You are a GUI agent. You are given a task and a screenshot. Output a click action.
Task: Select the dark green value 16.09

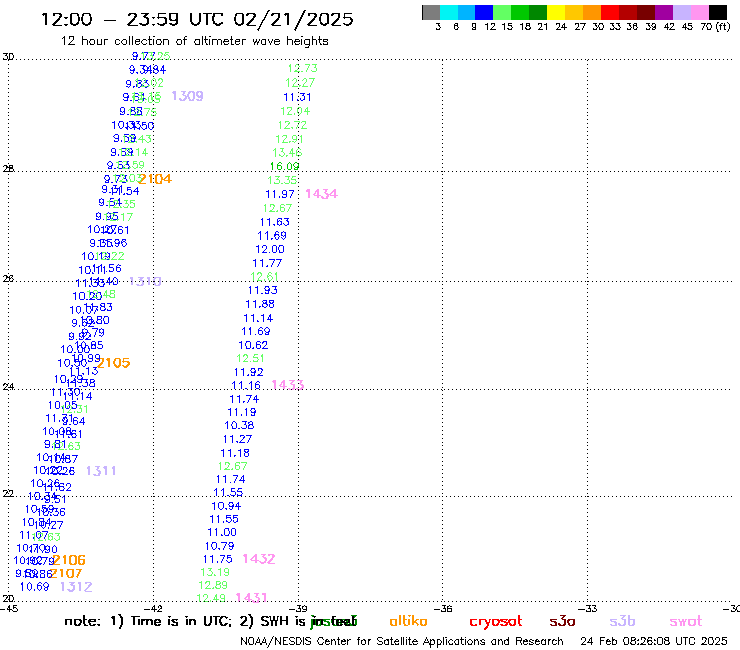pyautogui.click(x=284, y=167)
